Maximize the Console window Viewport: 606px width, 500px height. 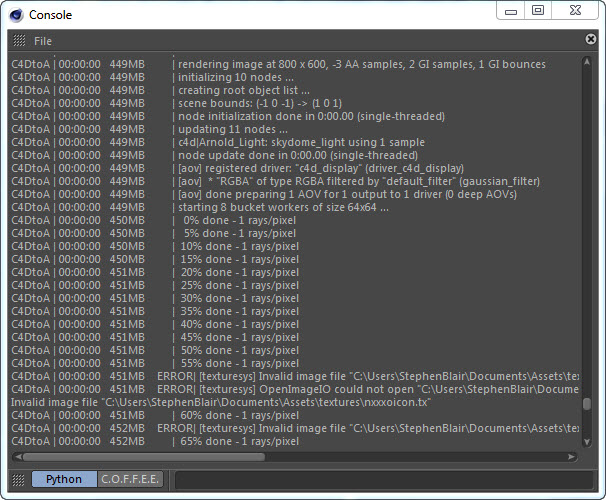click(538, 11)
